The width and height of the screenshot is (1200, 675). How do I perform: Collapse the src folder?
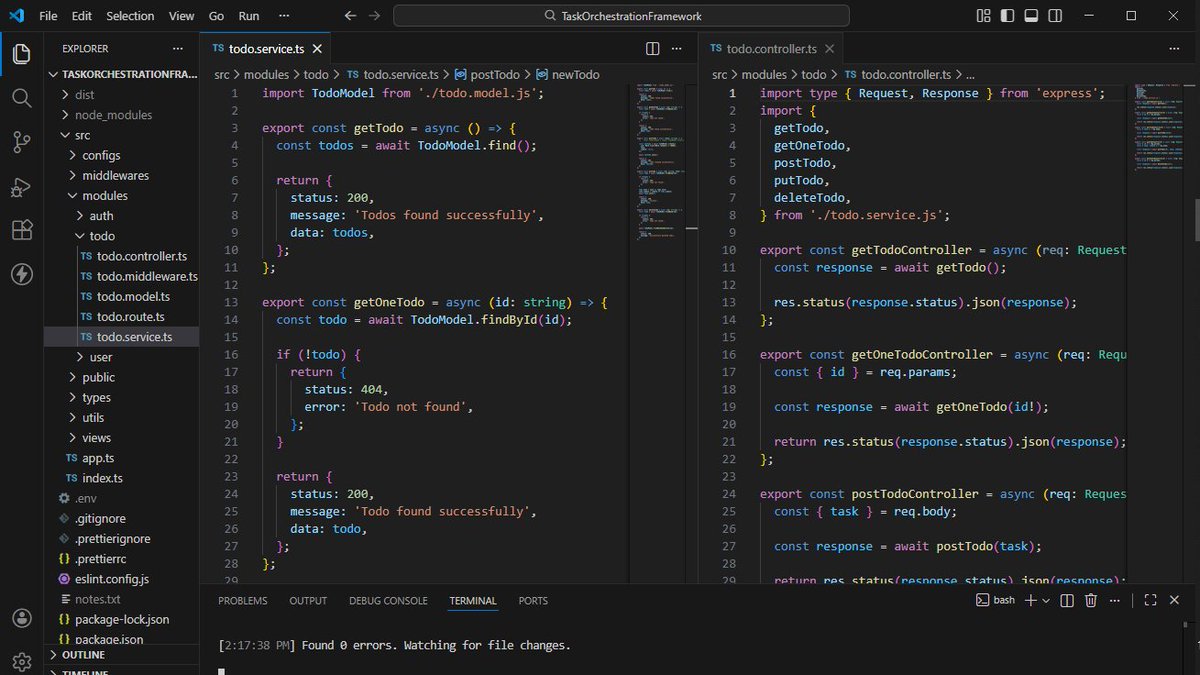(x=122, y=135)
